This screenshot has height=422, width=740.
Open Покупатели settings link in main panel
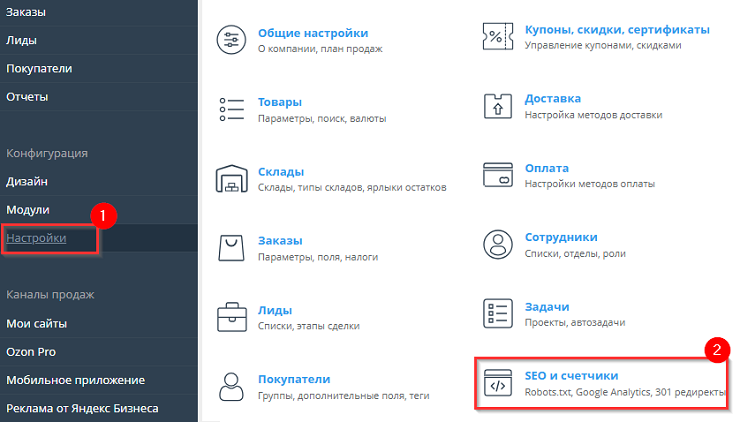294,380
